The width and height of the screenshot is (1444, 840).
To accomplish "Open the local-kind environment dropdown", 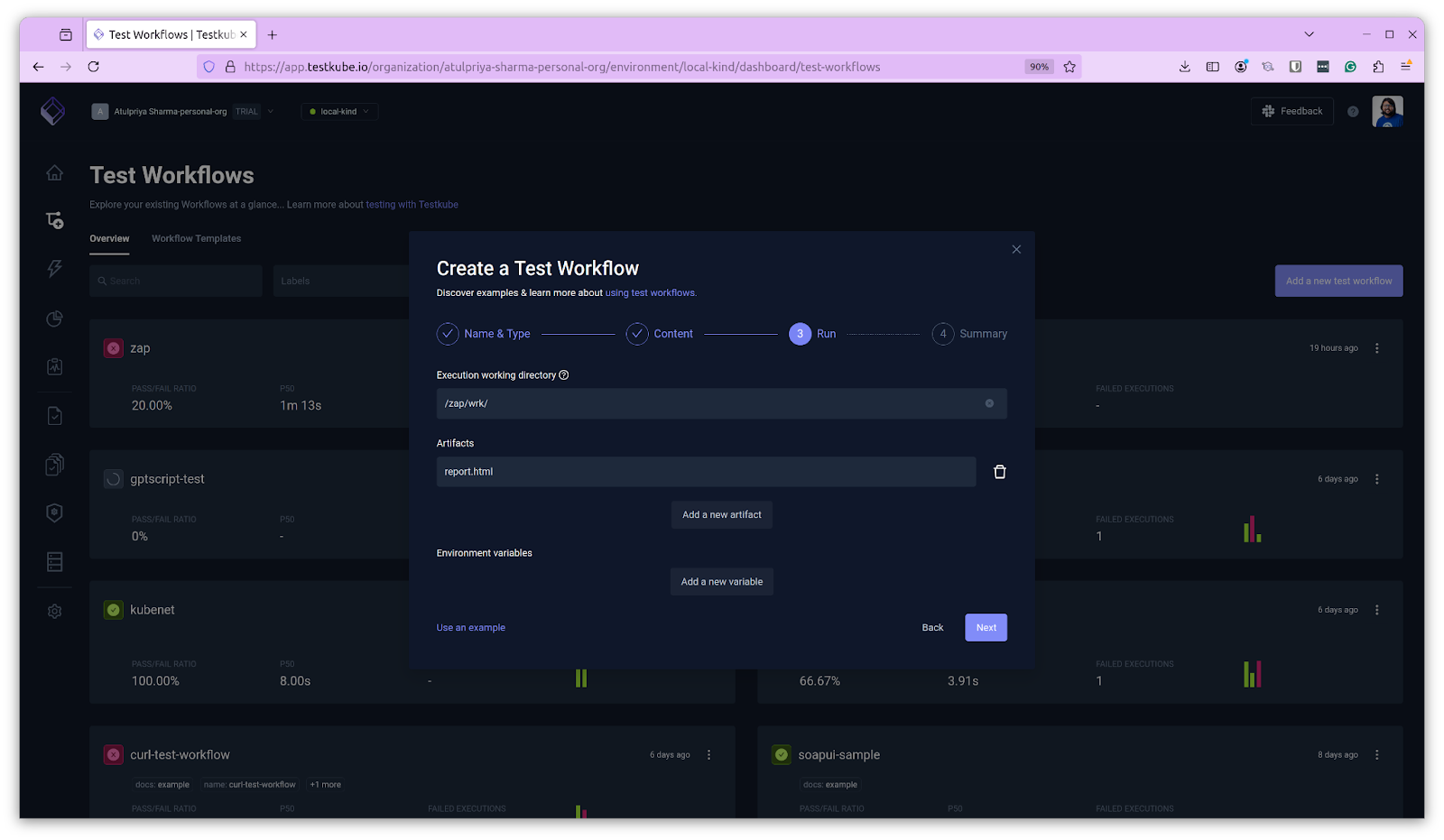I will tap(339, 112).
